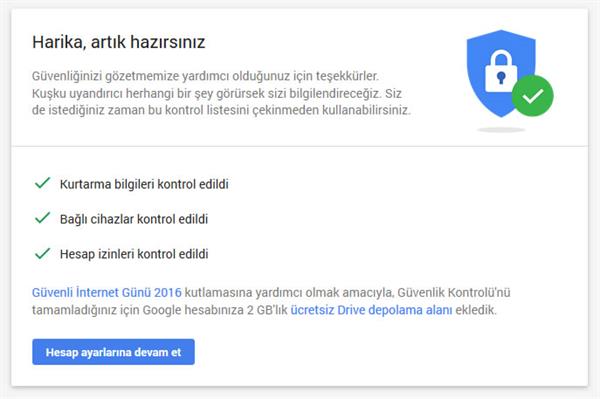Click the checkmark beside 'Hesap izinleri kontrol edildi'
Screen dimensions: 600x399
(x=42, y=253)
